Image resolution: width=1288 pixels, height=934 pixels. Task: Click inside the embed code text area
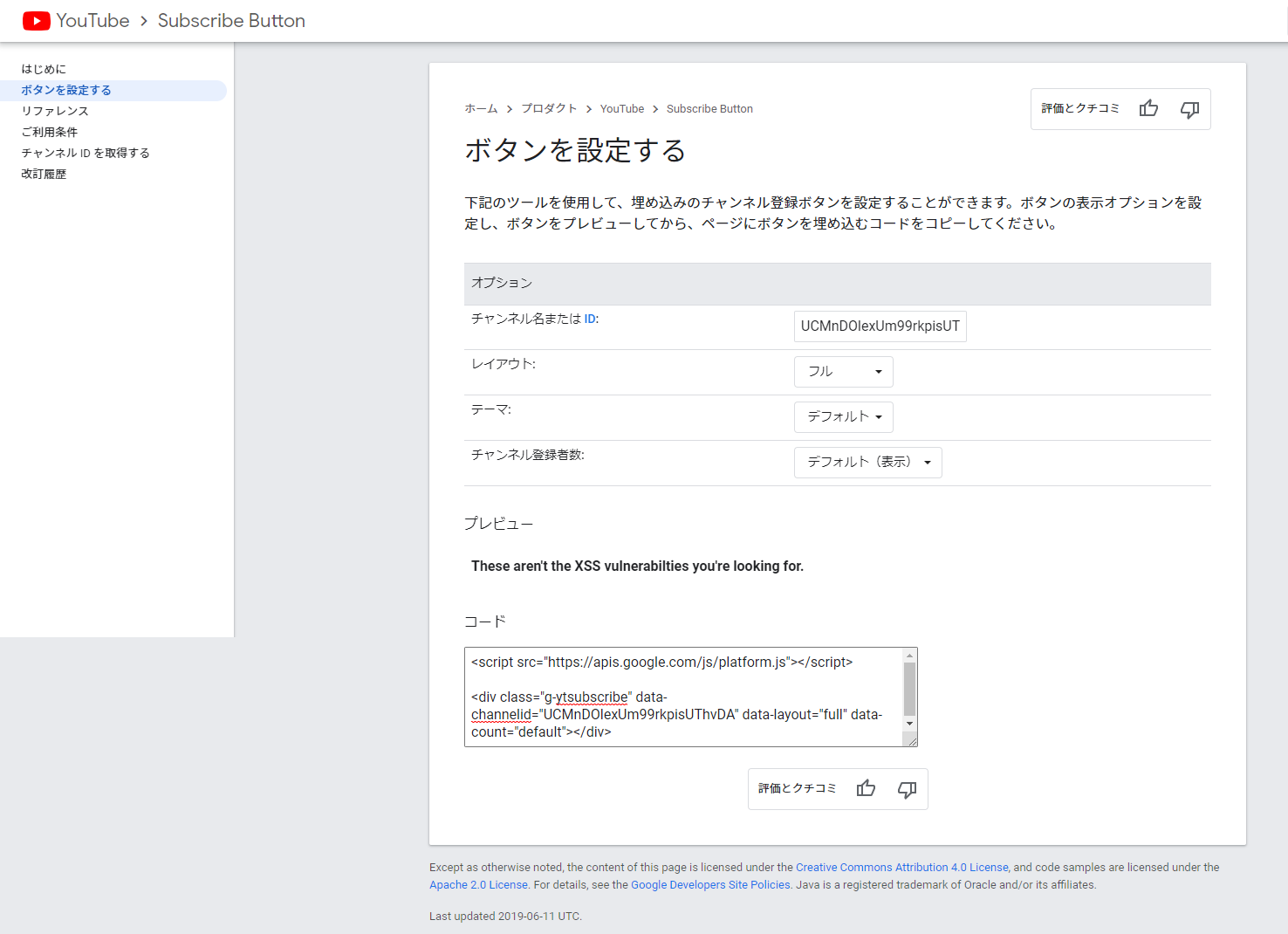pos(681,697)
